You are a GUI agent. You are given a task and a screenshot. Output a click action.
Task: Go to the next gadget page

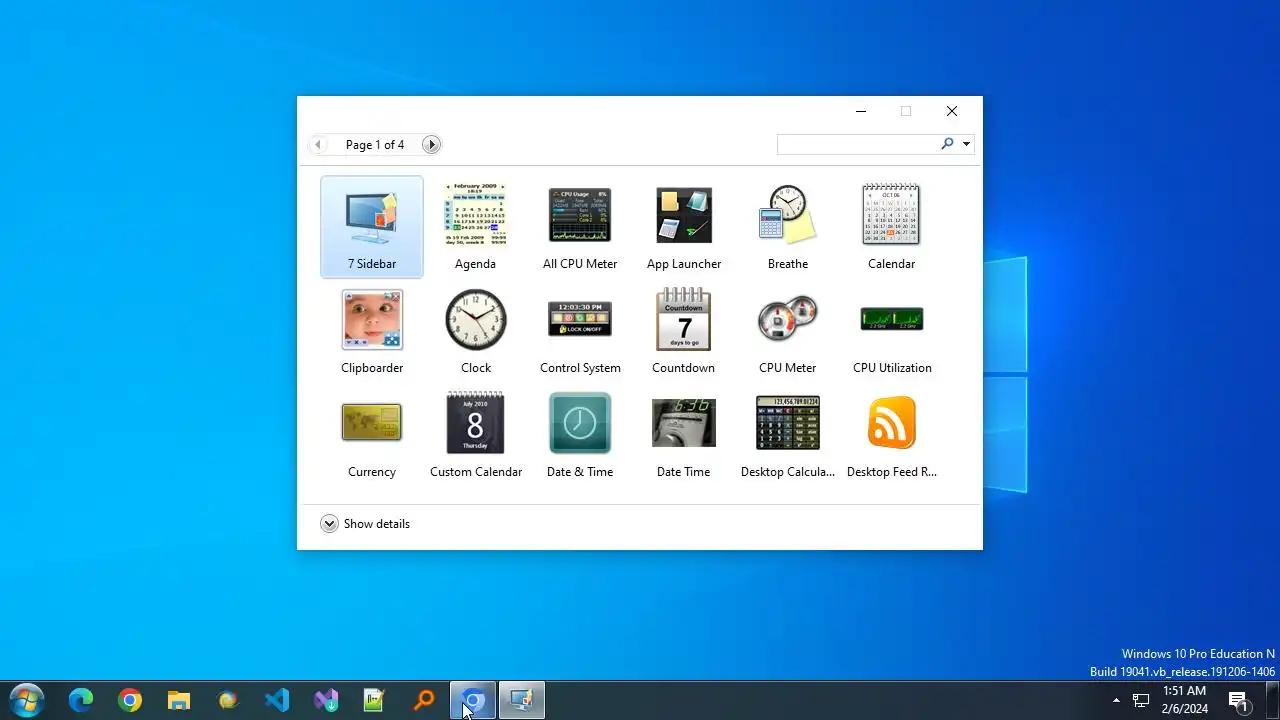coord(431,145)
